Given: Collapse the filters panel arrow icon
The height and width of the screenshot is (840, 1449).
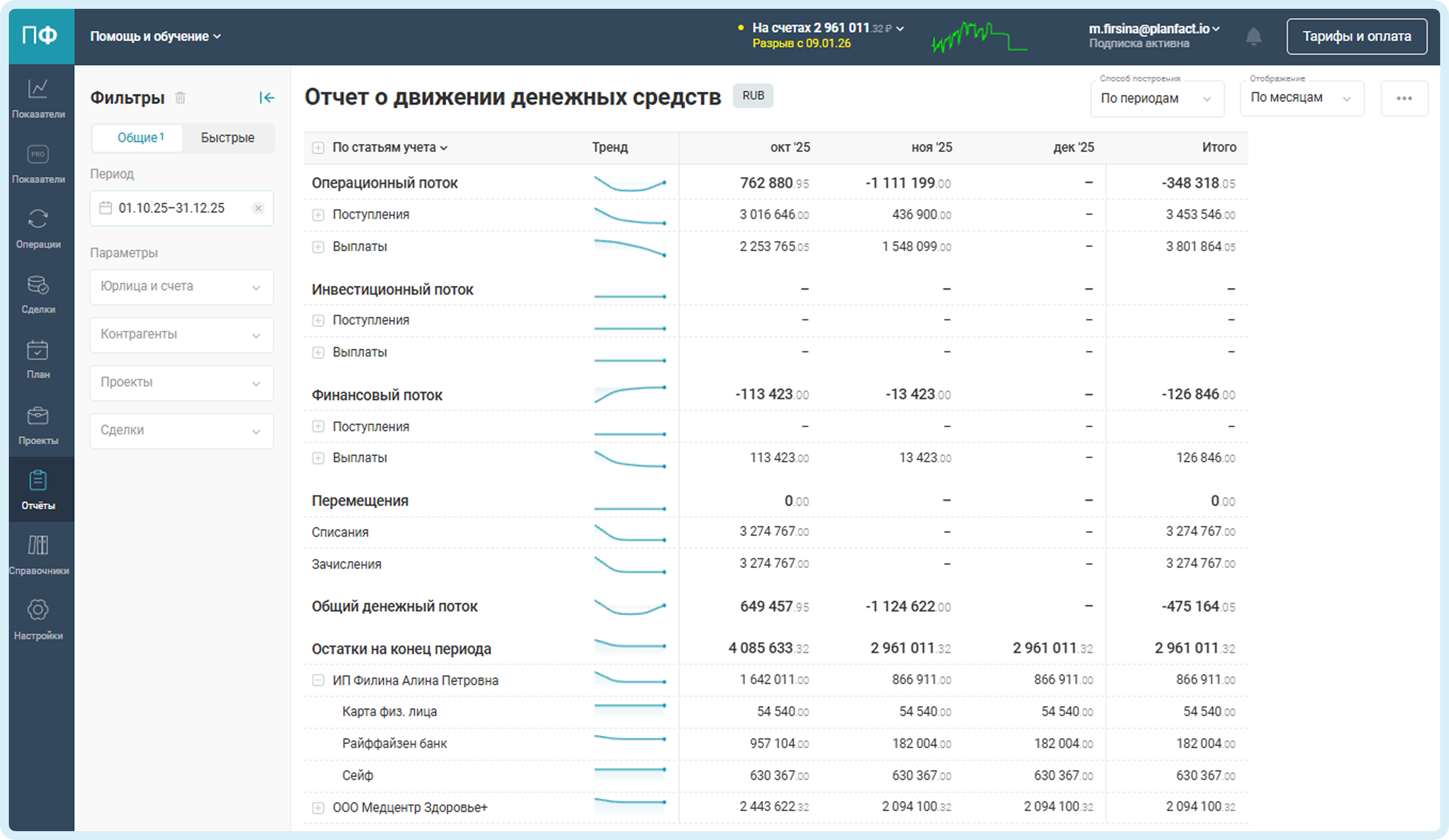Looking at the screenshot, I should coord(266,98).
